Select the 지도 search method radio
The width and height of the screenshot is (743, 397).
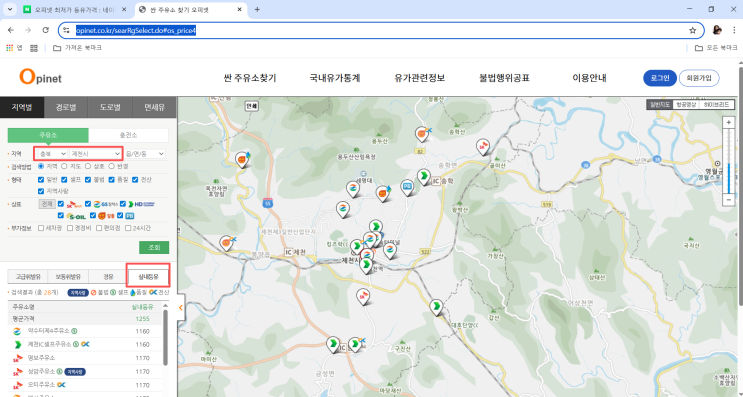[x=64, y=166]
